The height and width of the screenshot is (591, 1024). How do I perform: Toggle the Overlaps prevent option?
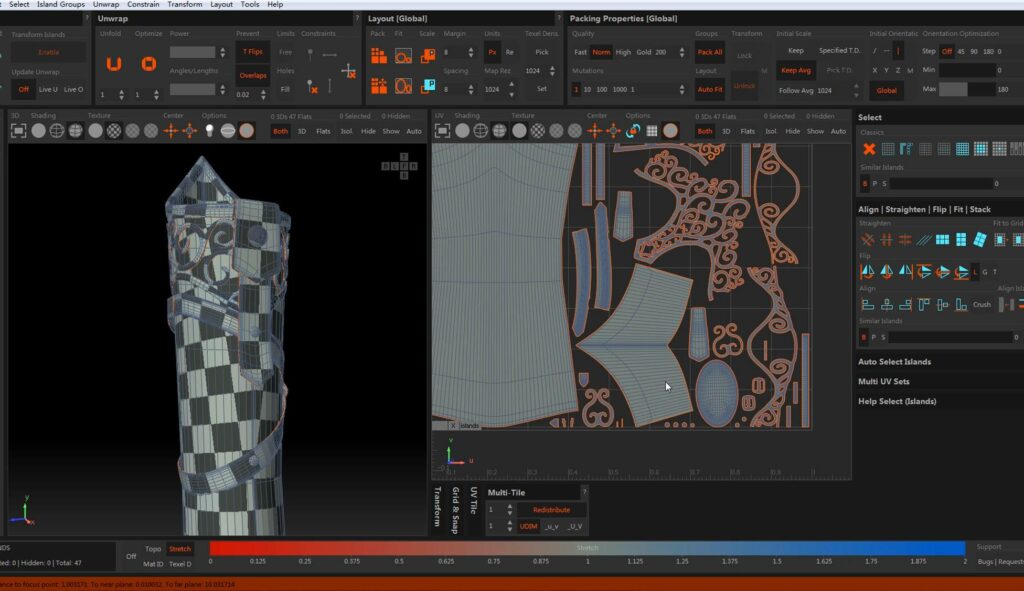[x=252, y=75]
